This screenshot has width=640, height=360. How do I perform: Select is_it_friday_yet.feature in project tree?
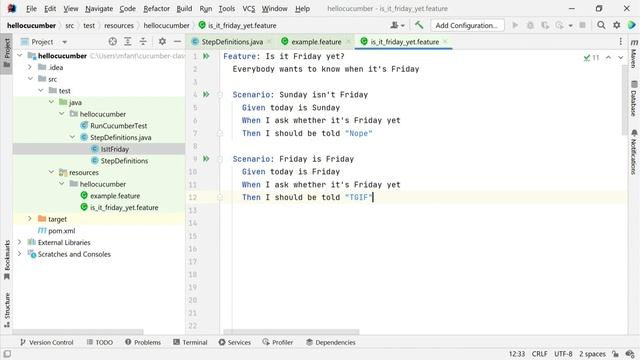pyautogui.click(x=124, y=207)
